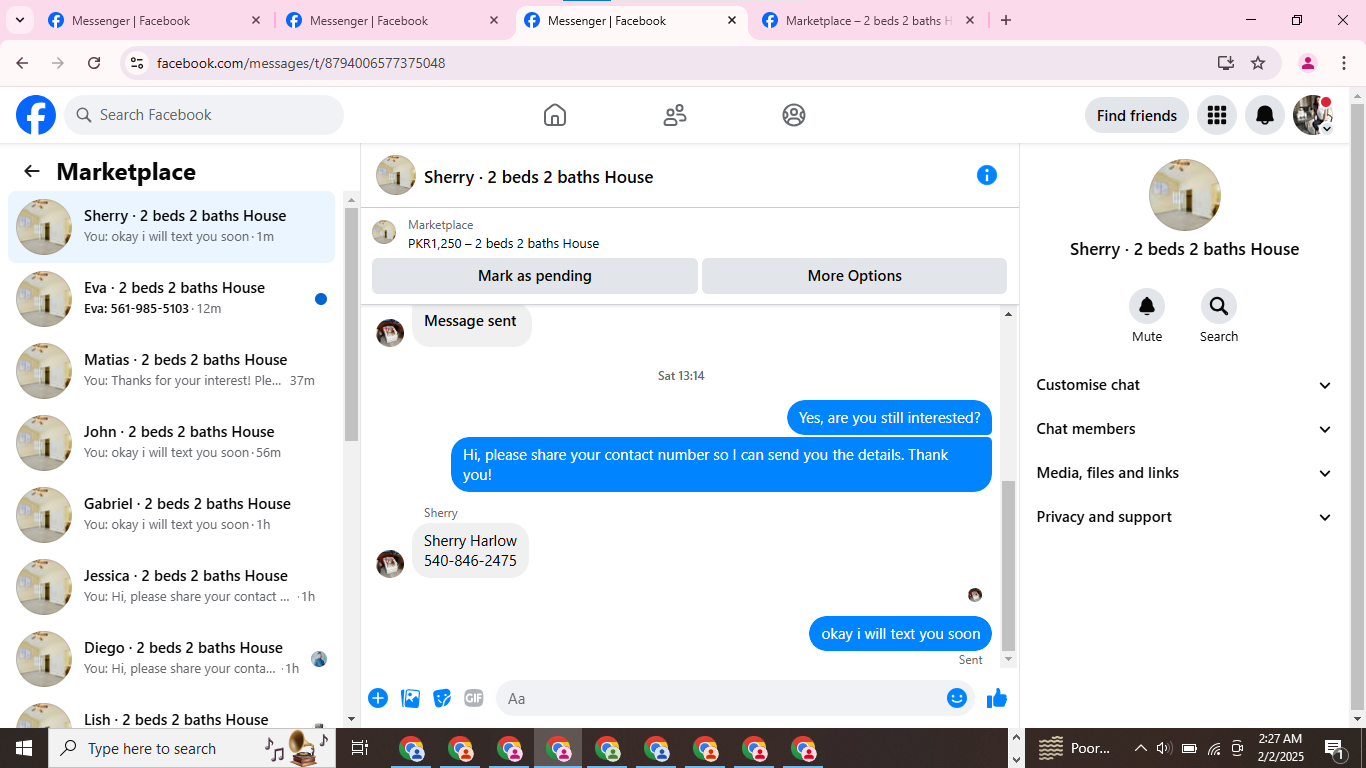Open conversation information icon
Viewport: 1366px width, 768px height.
tap(987, 175)
